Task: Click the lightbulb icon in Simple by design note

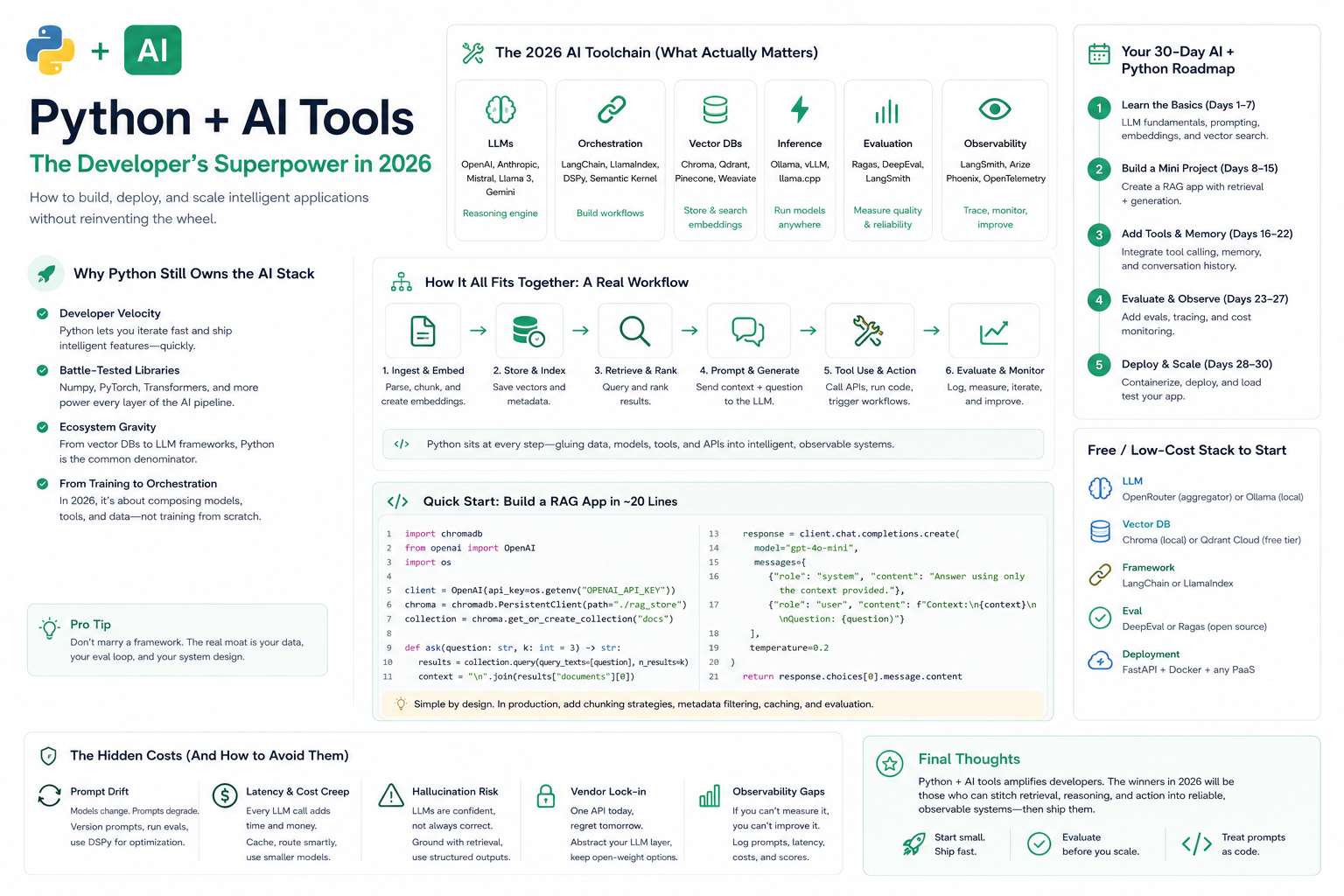Action: [x=401, y=703]
